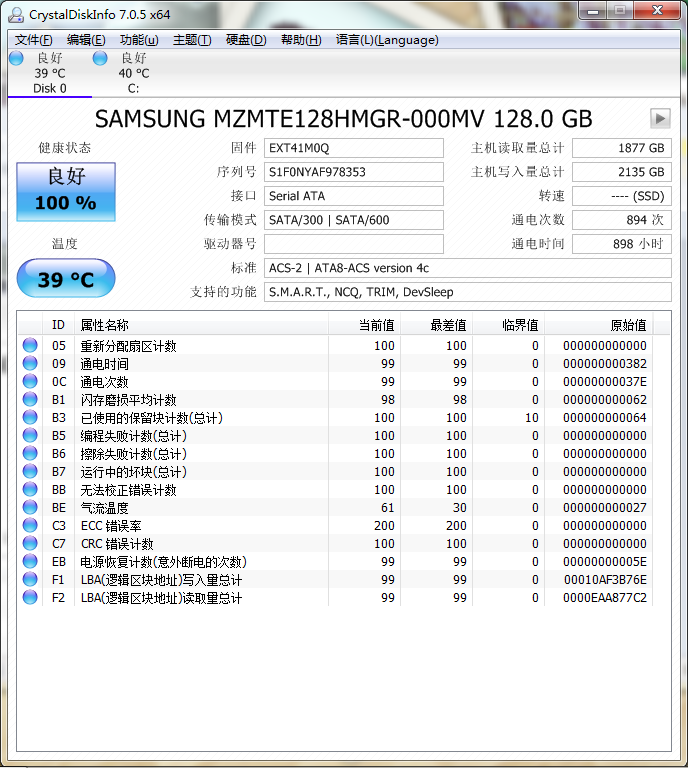Click status orb for attribute C3 ECC 错误率
The image size is (689, 768).
click(30, 525)
